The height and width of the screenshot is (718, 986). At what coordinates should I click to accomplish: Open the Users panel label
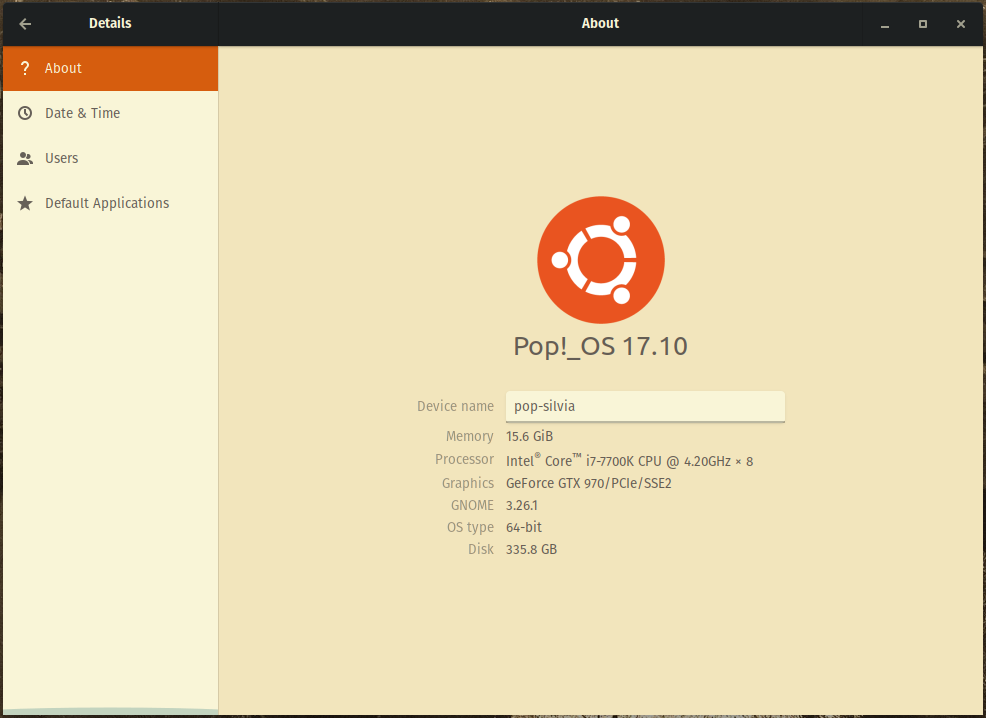tap(62, 158)
